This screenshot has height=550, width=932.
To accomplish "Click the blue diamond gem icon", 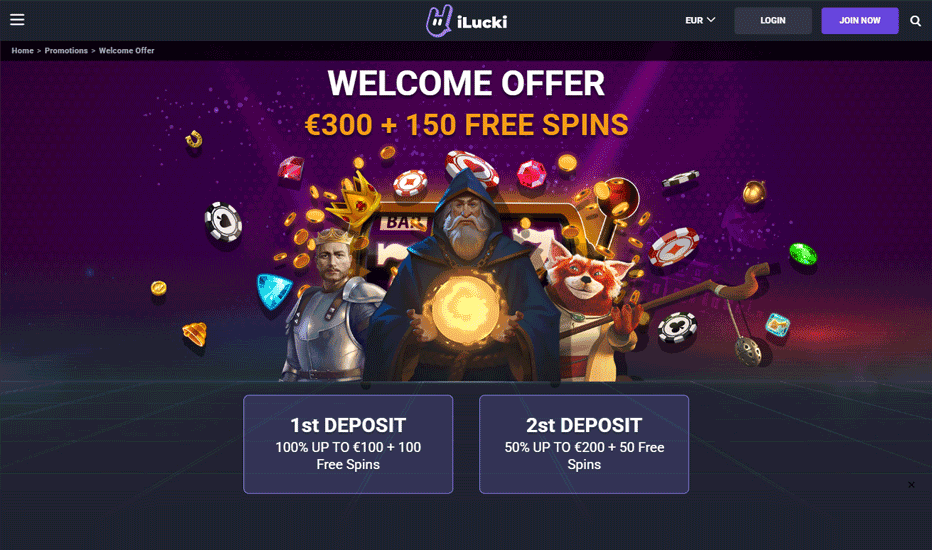I will 274,291.
